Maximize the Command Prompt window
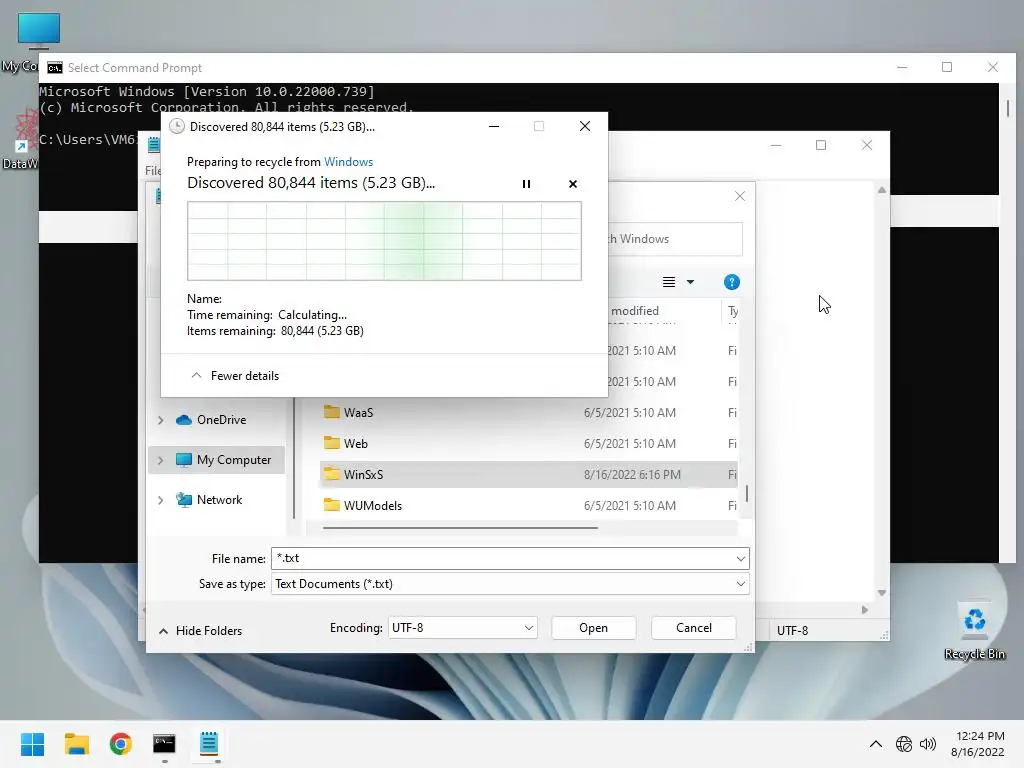The image size is (1024, 768). 947,67
